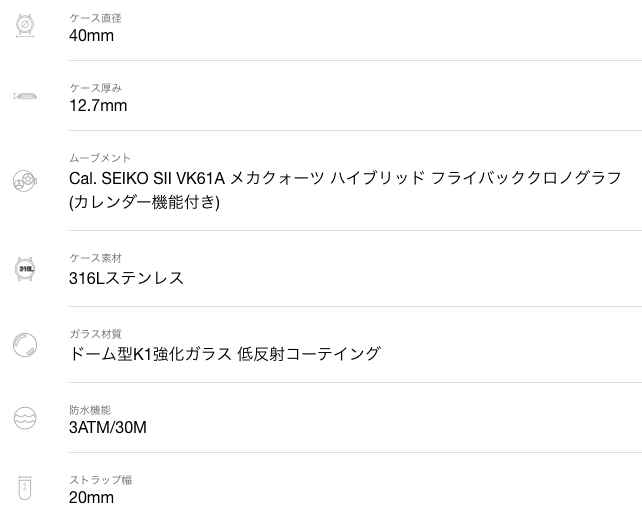Select the ケース厚み label

pyautogui.click(x=95, y=88)
